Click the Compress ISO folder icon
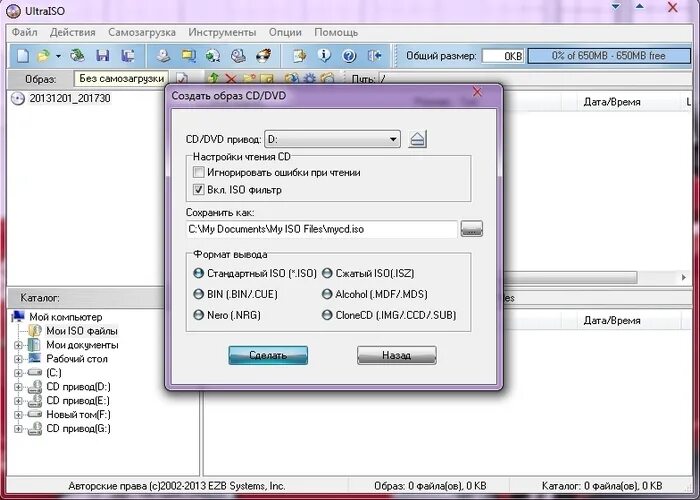This screenshot has width=700, height=500. 188,56
